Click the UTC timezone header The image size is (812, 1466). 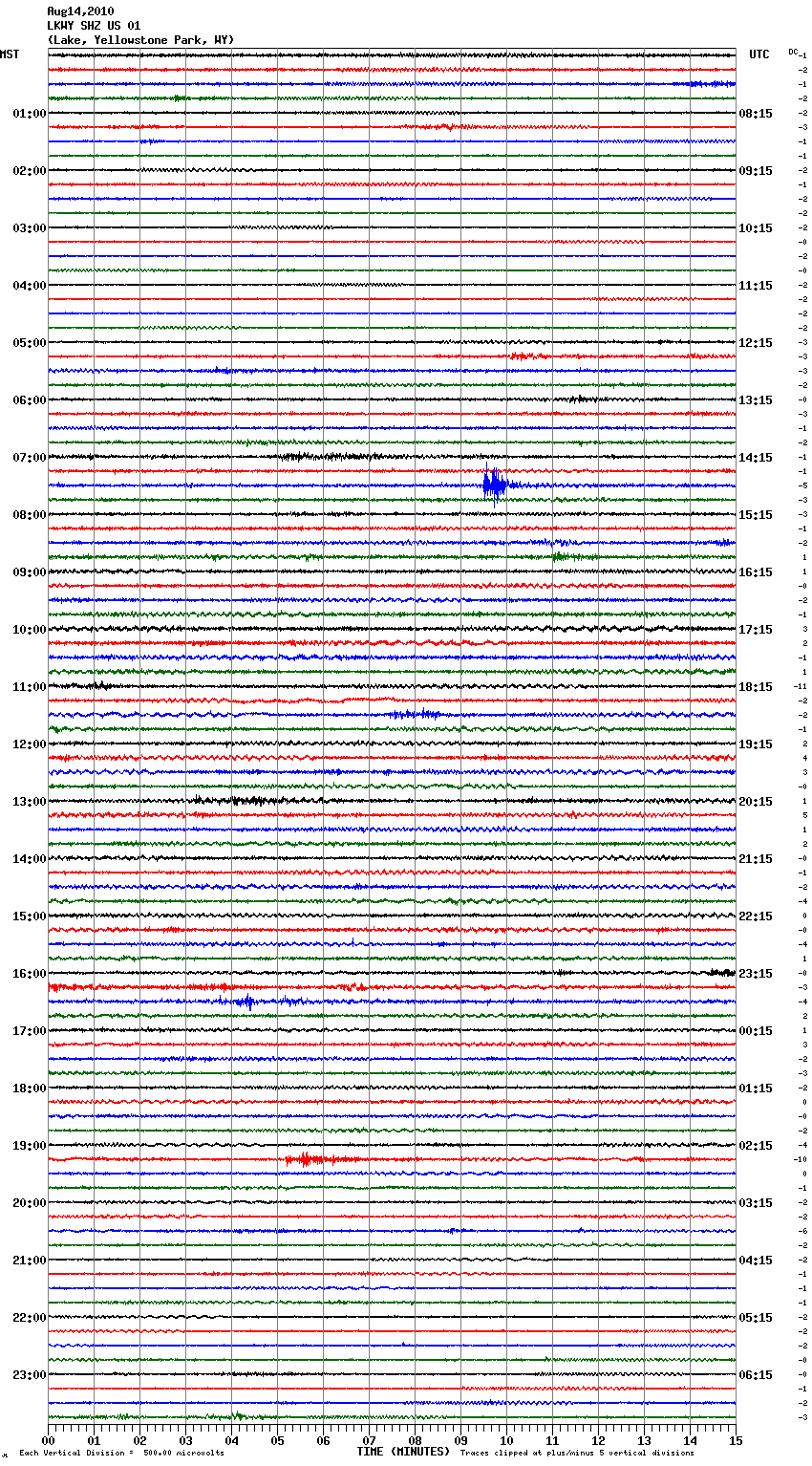[759, 54]
